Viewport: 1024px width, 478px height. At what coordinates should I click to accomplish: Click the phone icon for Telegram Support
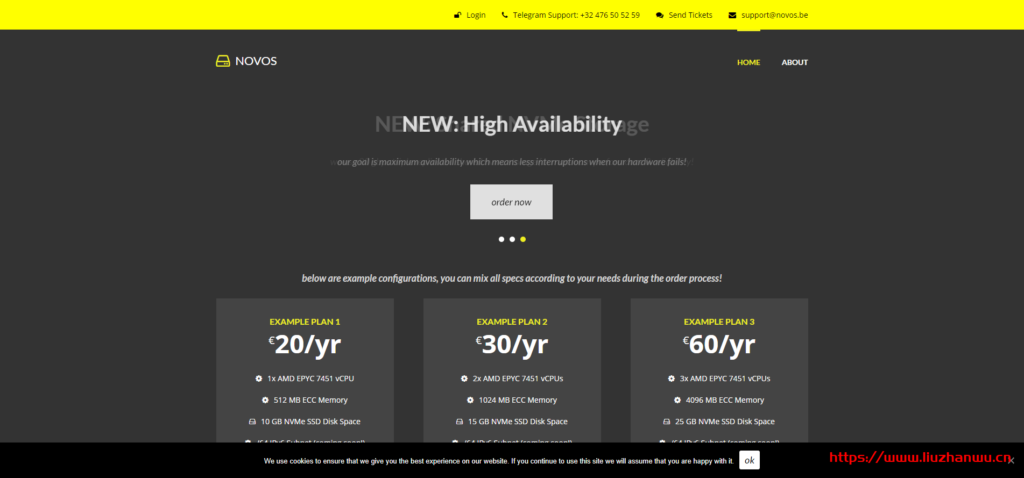click(505, 15)
